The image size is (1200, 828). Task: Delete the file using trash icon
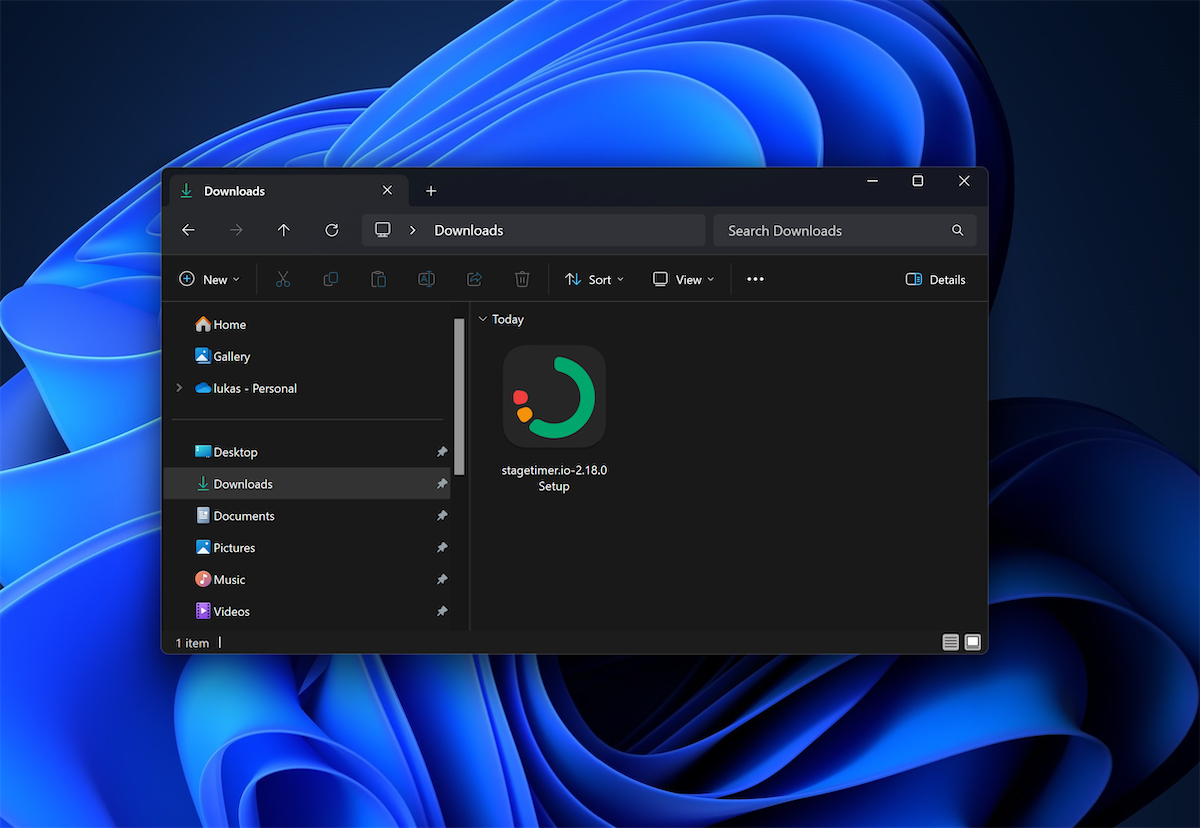coord(522,279)
